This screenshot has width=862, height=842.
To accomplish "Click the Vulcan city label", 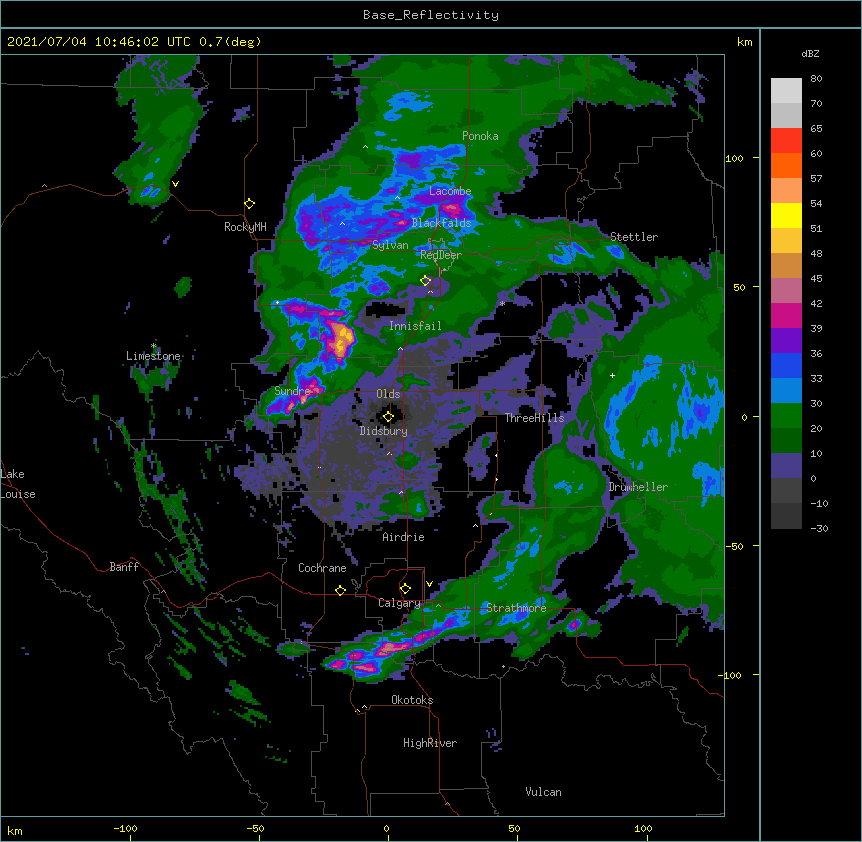I will pos(543,792).
